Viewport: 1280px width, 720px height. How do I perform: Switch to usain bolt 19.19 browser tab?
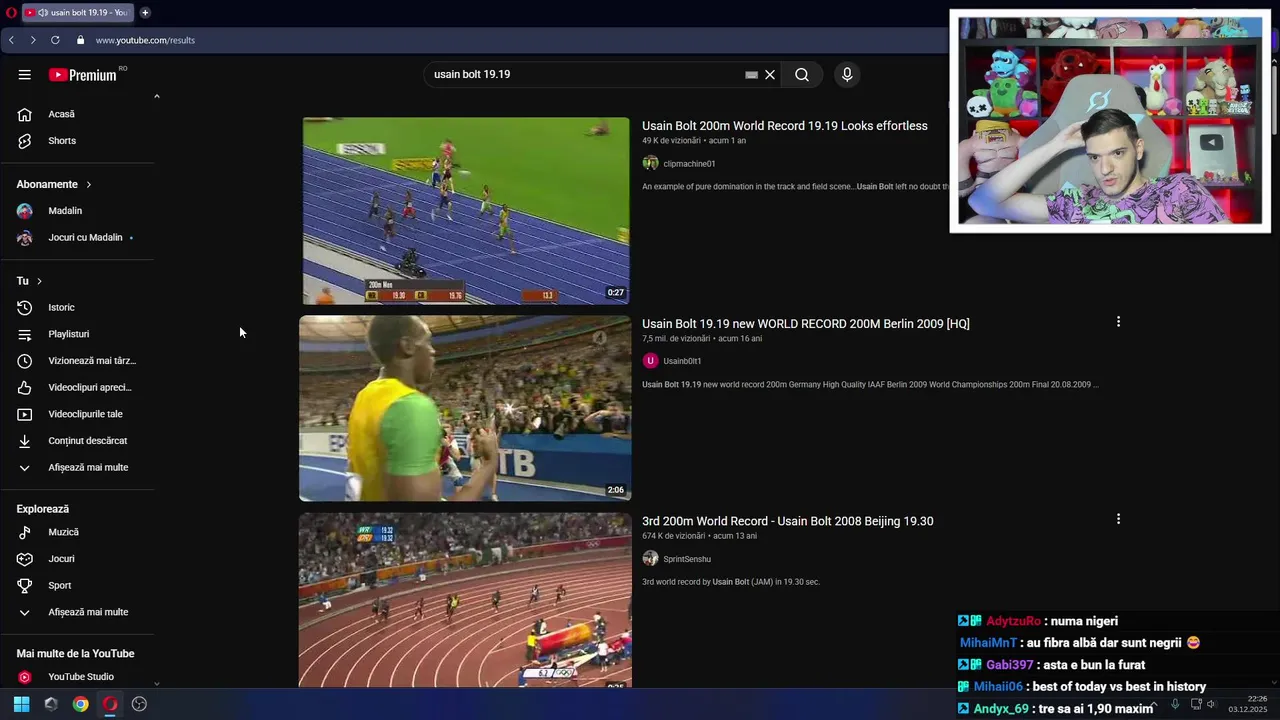[77, 13]
